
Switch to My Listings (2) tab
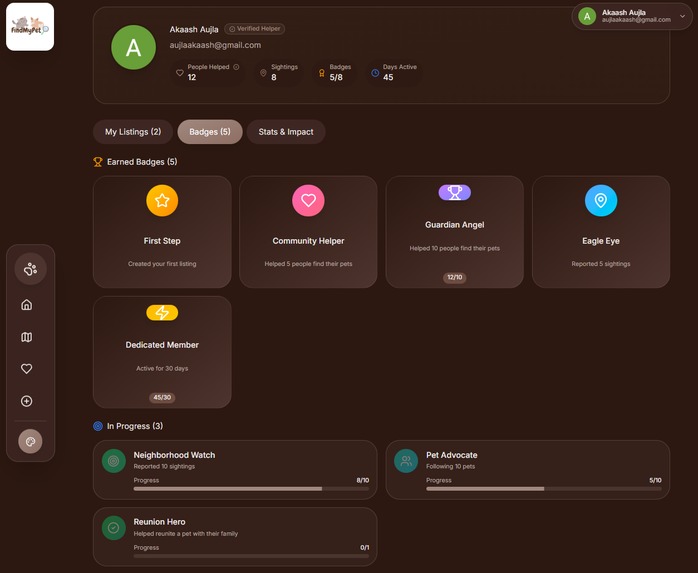pos(133,132)
